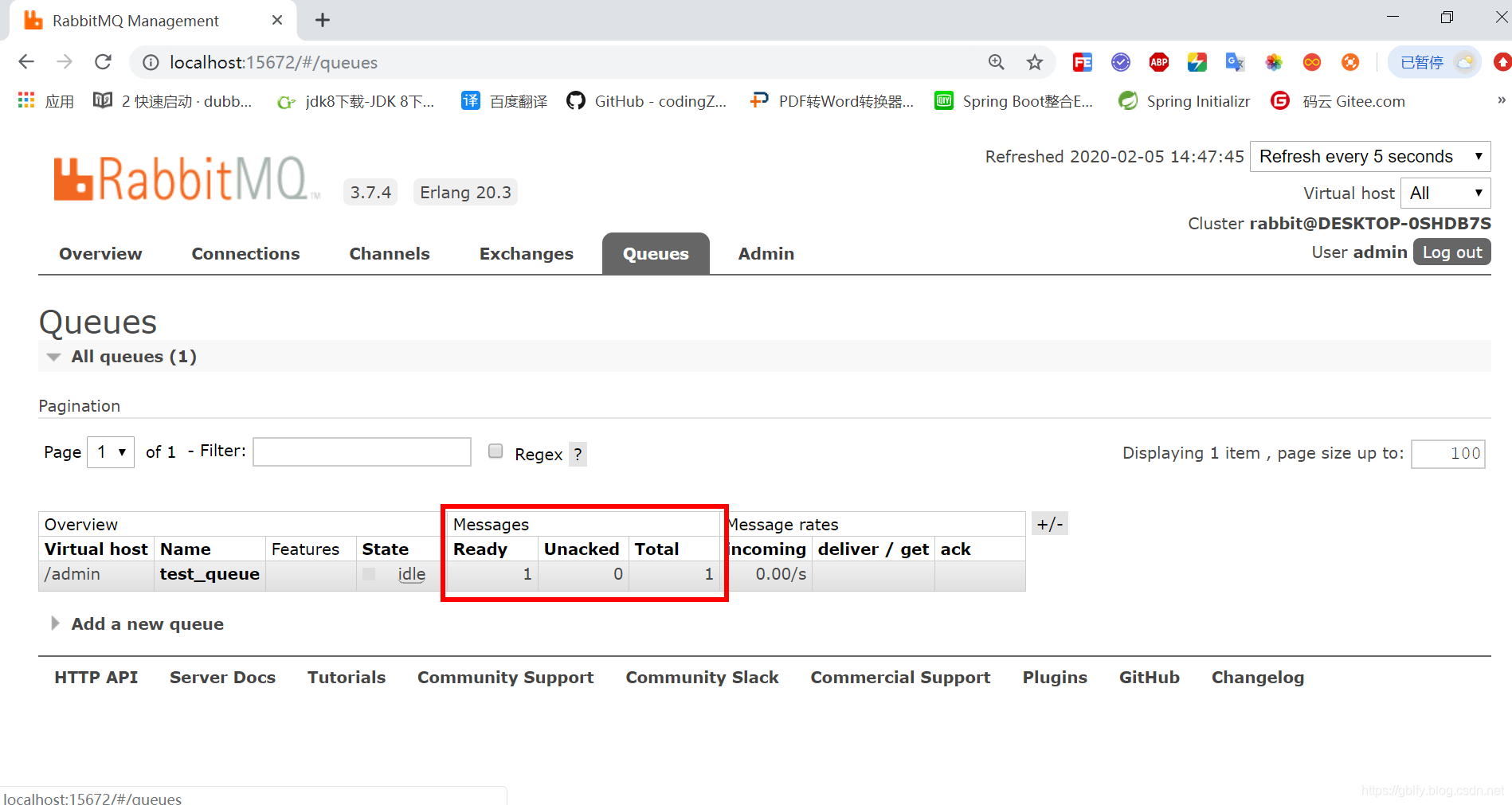The width and height of the screenshot is (1512, 805).
Task: Open the colorful flower extension icon
Action: point(1274,62)
